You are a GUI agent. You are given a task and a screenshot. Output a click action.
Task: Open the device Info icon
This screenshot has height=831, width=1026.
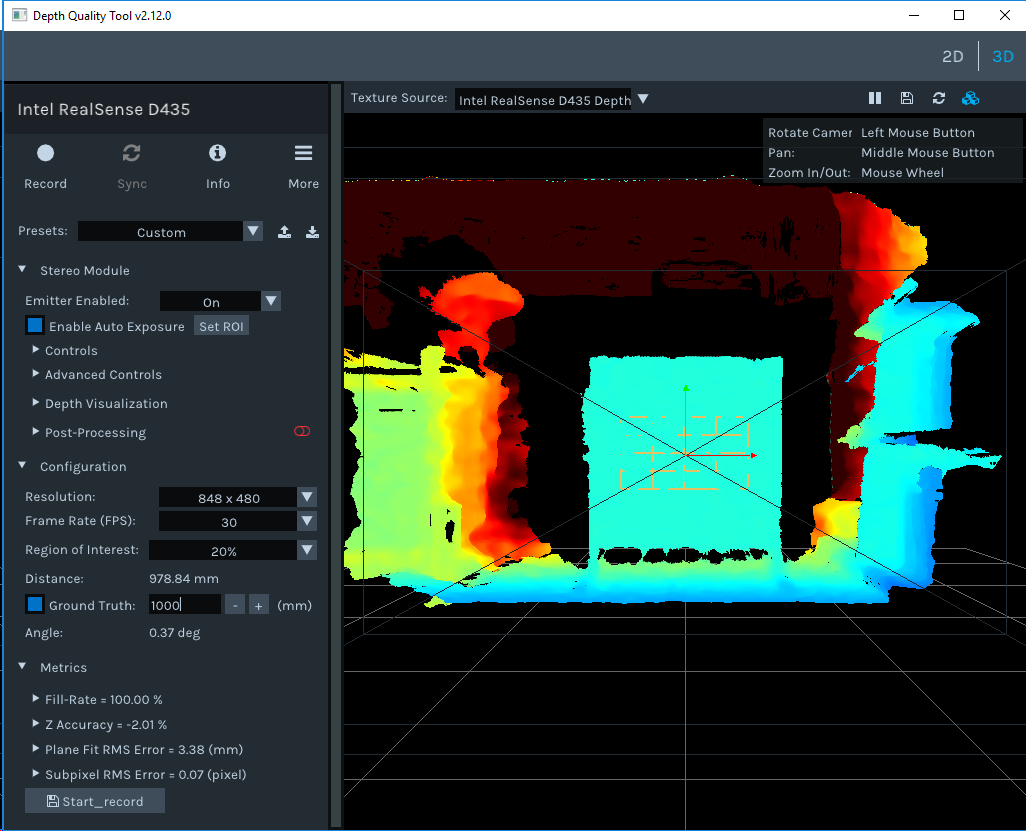pos(217,153)
